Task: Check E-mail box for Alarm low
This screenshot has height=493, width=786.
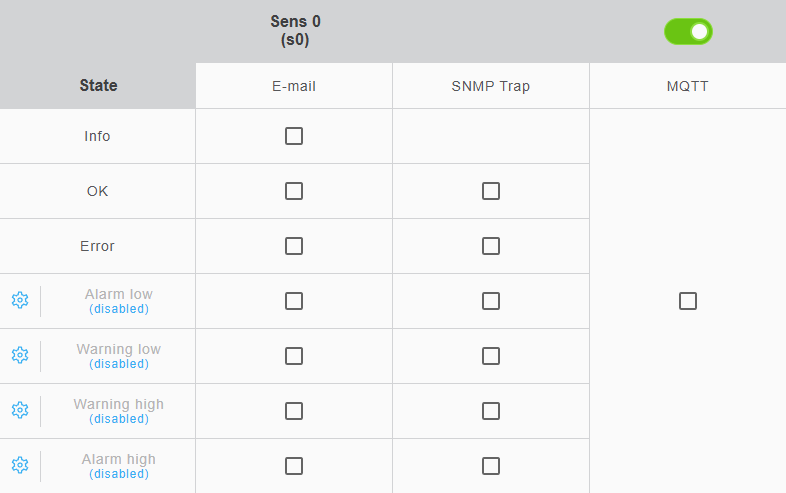Action: pos(294,301)
